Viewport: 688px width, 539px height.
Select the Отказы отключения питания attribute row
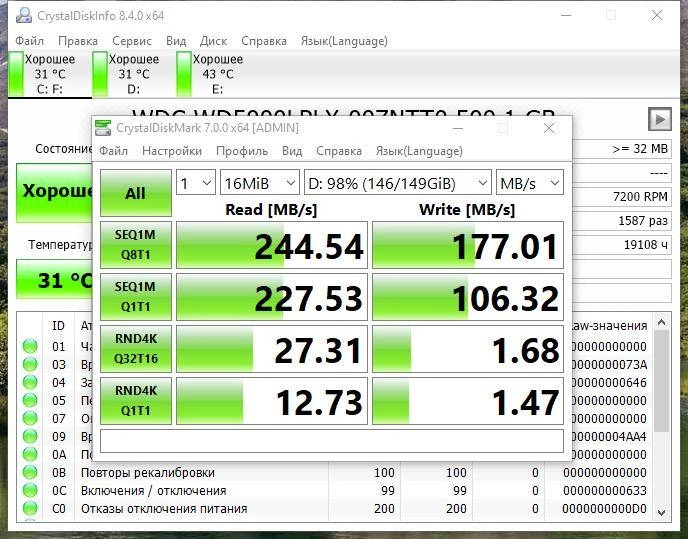point(335,508)
